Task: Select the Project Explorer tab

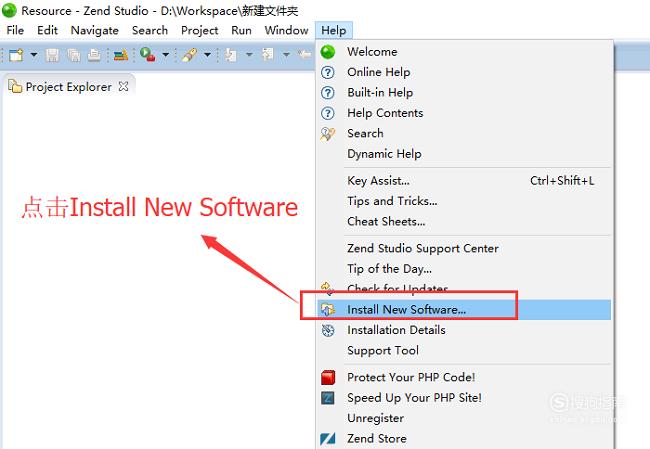Action: (68, 87)
